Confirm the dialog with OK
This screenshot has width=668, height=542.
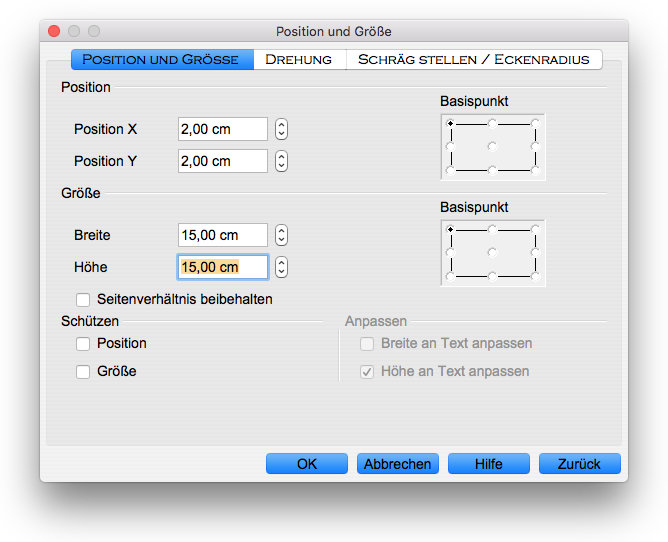[x=307, y=464]
